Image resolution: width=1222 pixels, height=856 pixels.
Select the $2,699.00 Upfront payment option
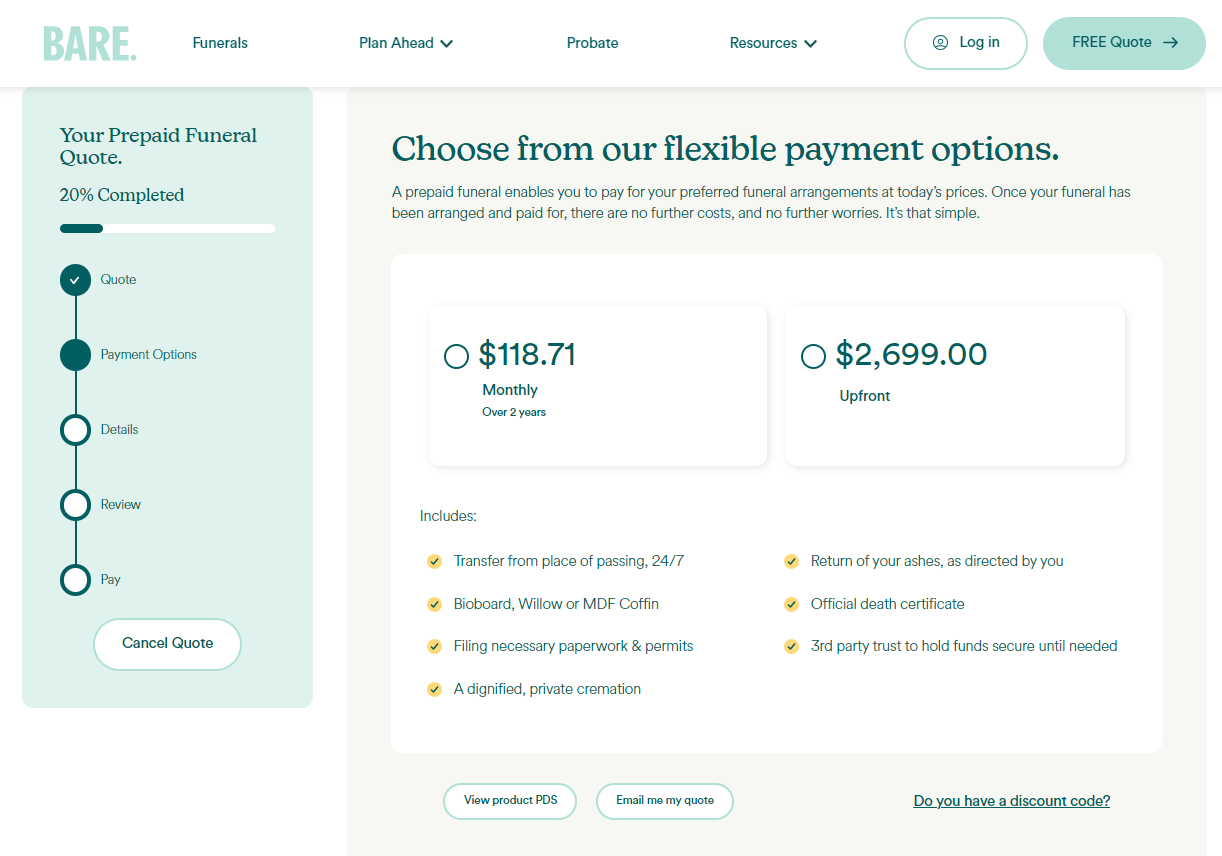coord(813,356)
